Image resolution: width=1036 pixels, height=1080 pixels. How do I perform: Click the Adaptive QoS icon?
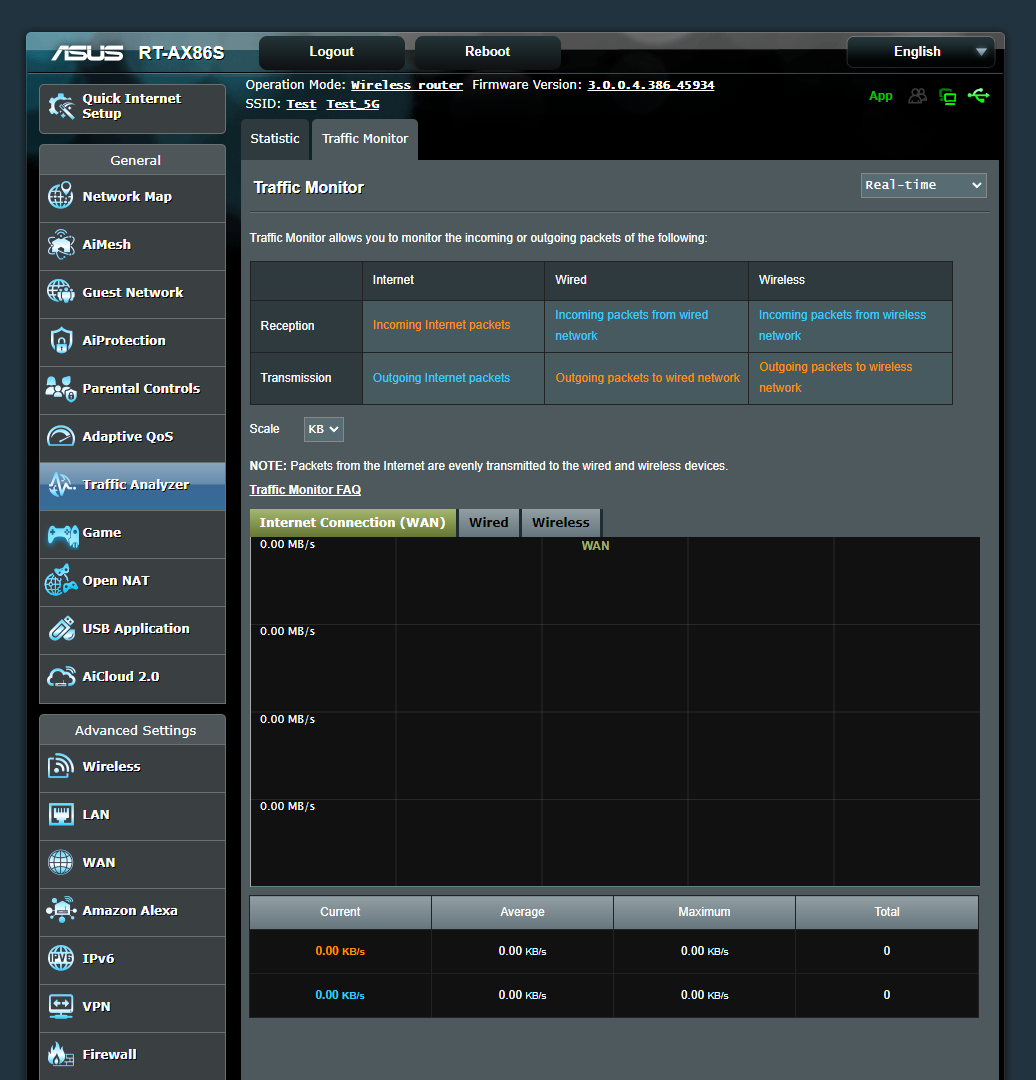tap(60, 437)
